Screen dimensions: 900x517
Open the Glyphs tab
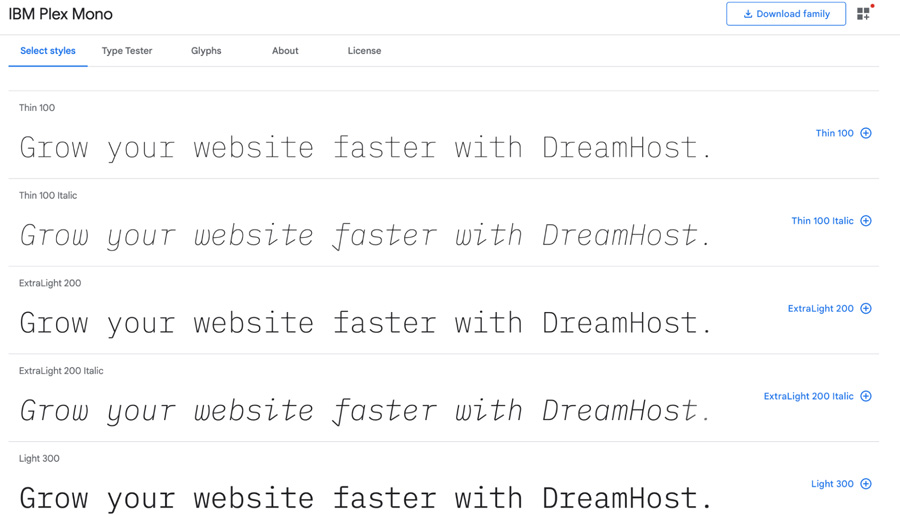[206, 50]
